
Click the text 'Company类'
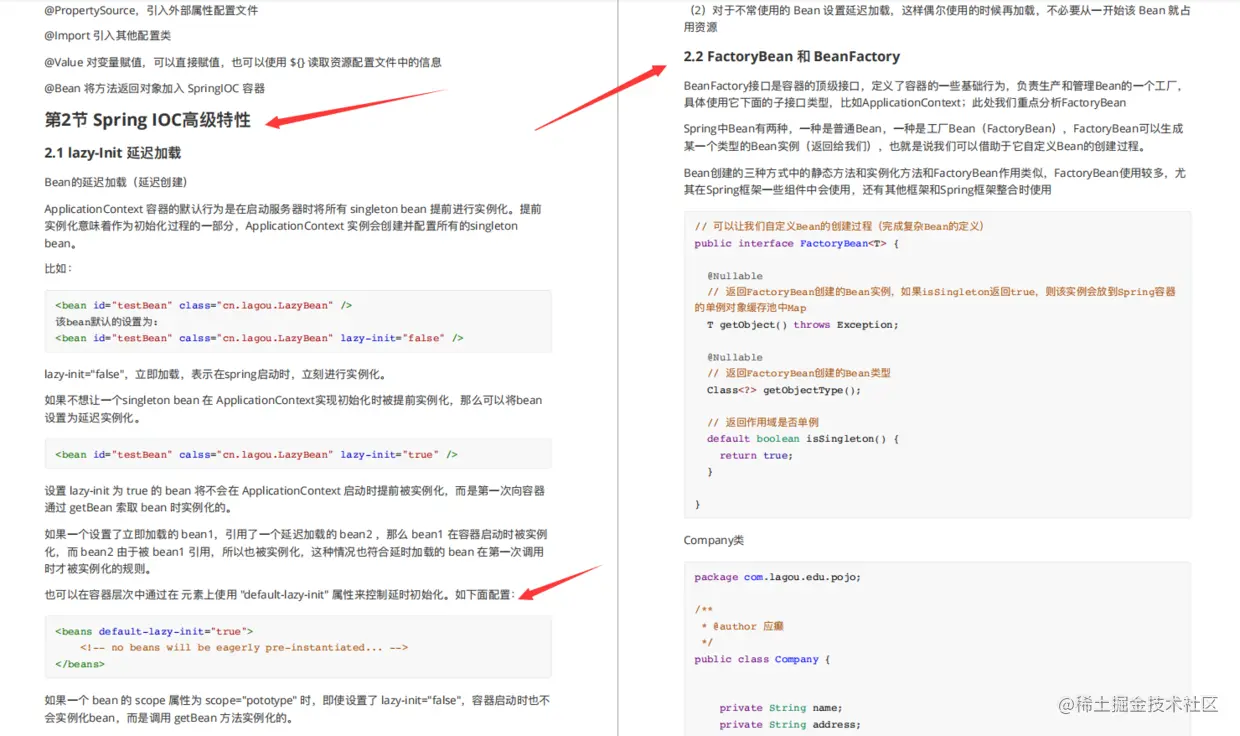pos(714,540)
